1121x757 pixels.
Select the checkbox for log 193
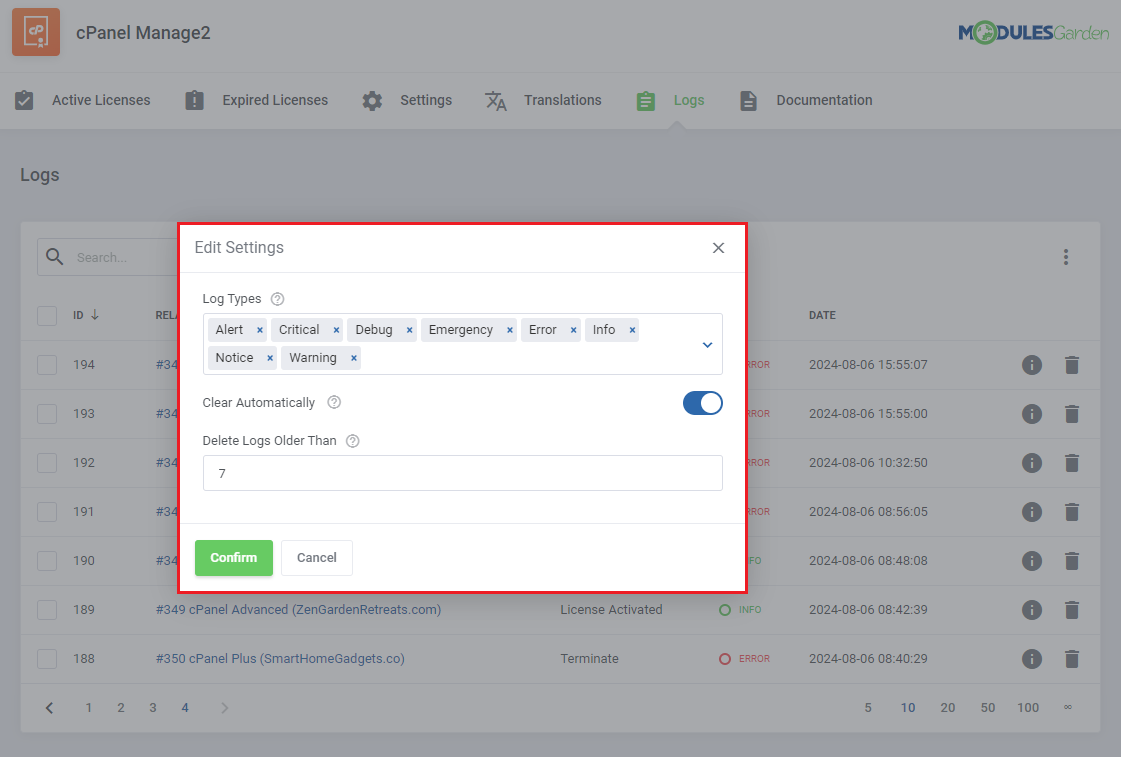(x=47, y=414)
